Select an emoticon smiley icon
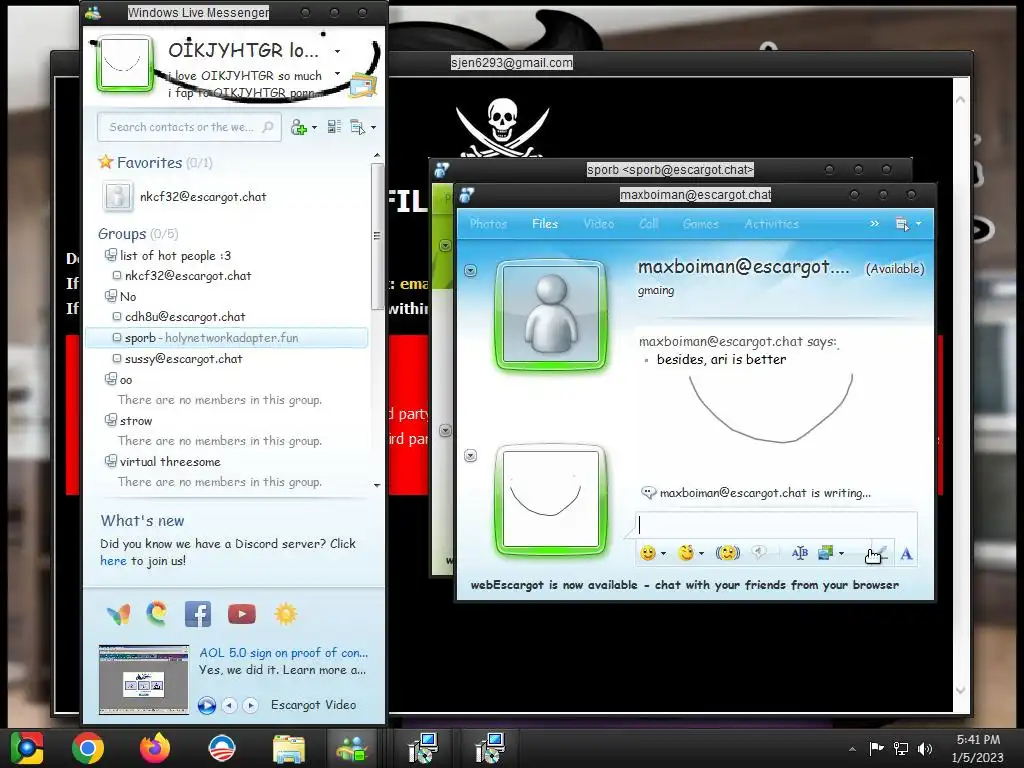 648,553
